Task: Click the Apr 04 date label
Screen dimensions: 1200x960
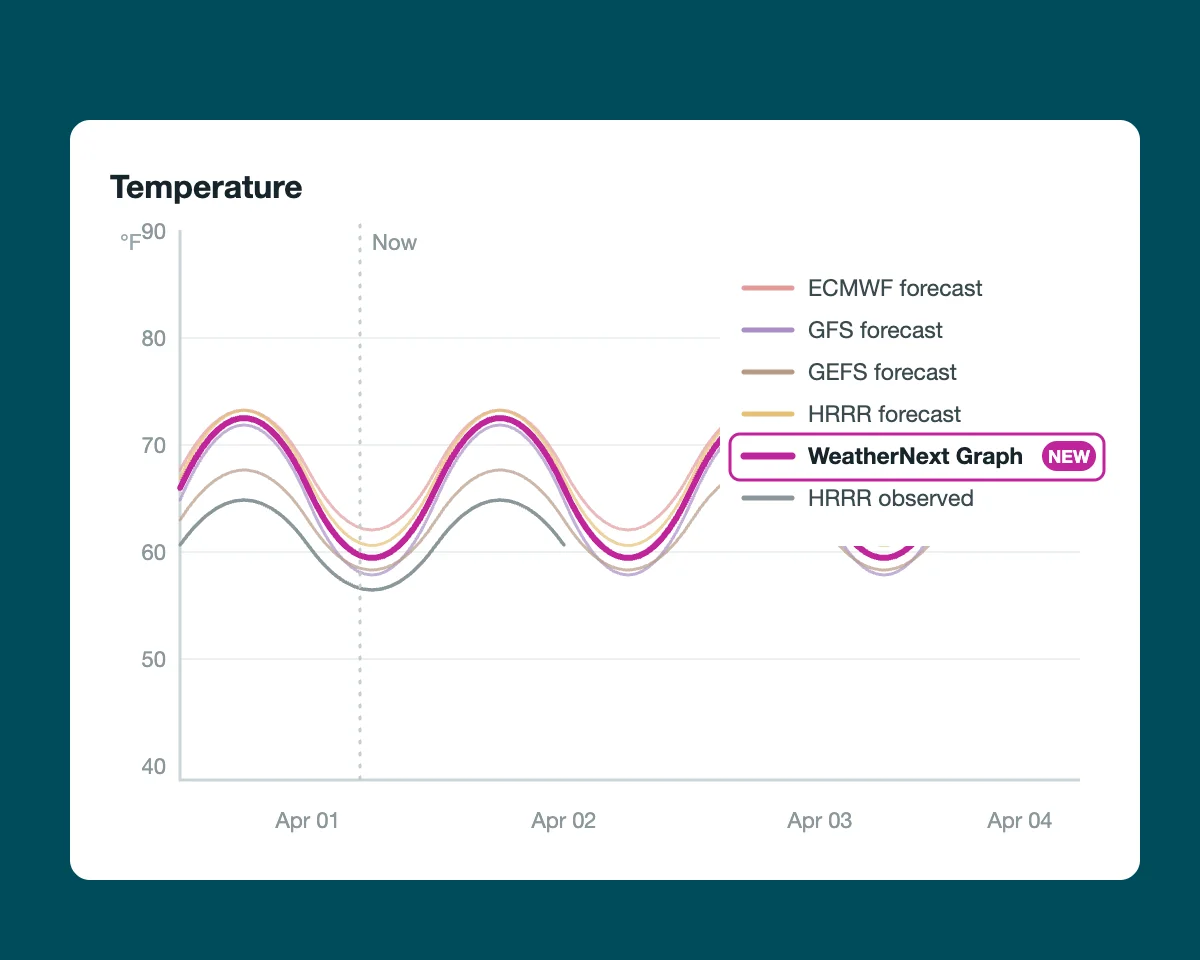Action: point(1019,821)
